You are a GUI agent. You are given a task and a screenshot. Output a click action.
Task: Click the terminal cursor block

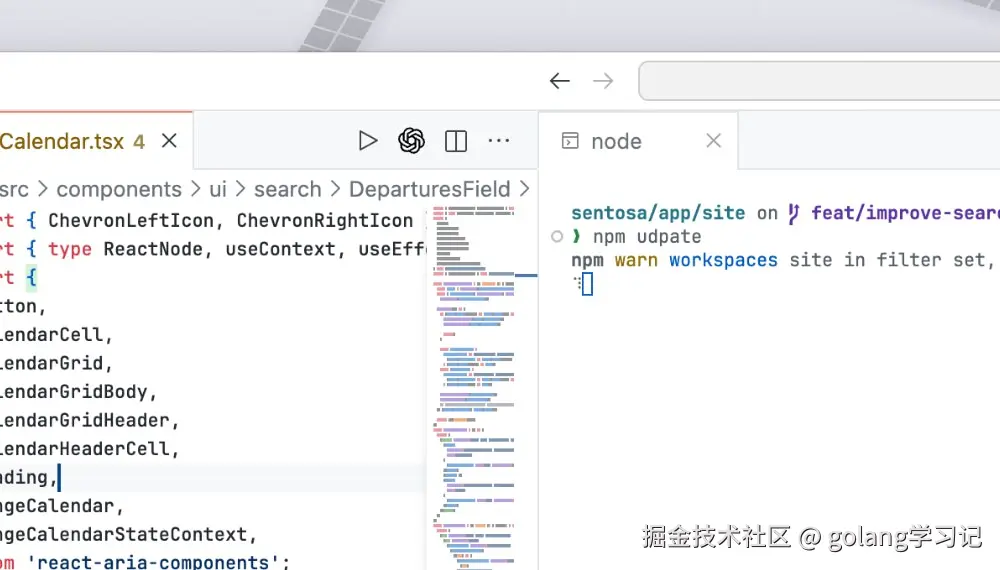coord(587,284)
